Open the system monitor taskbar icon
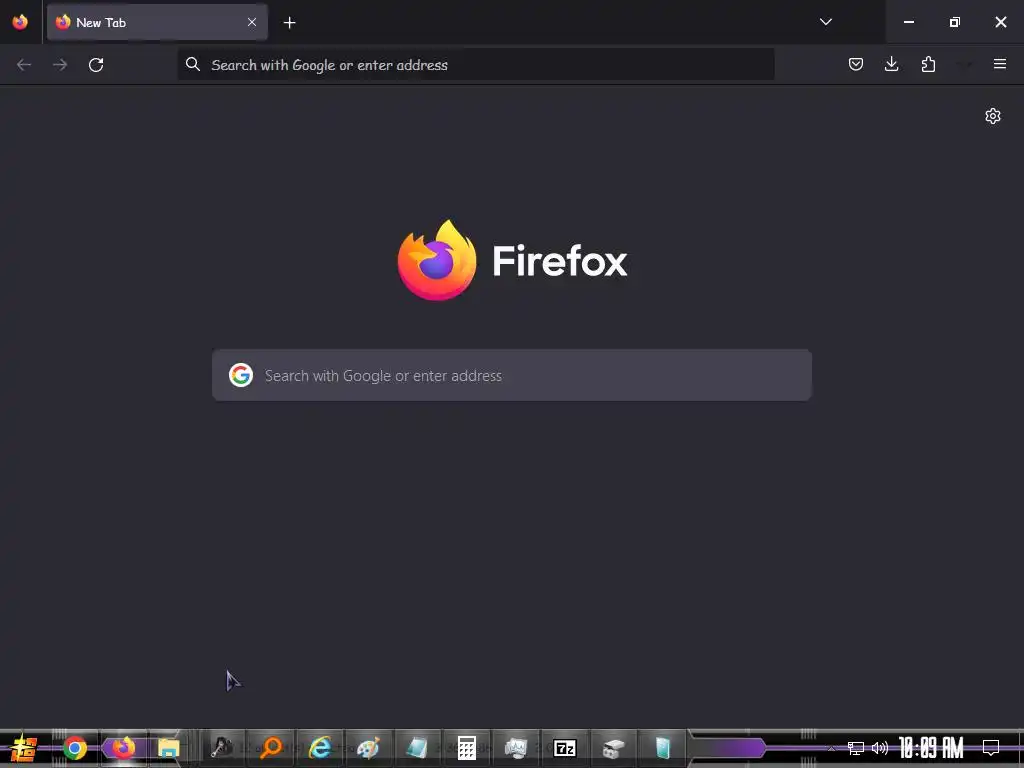 [x=516, y=748]
